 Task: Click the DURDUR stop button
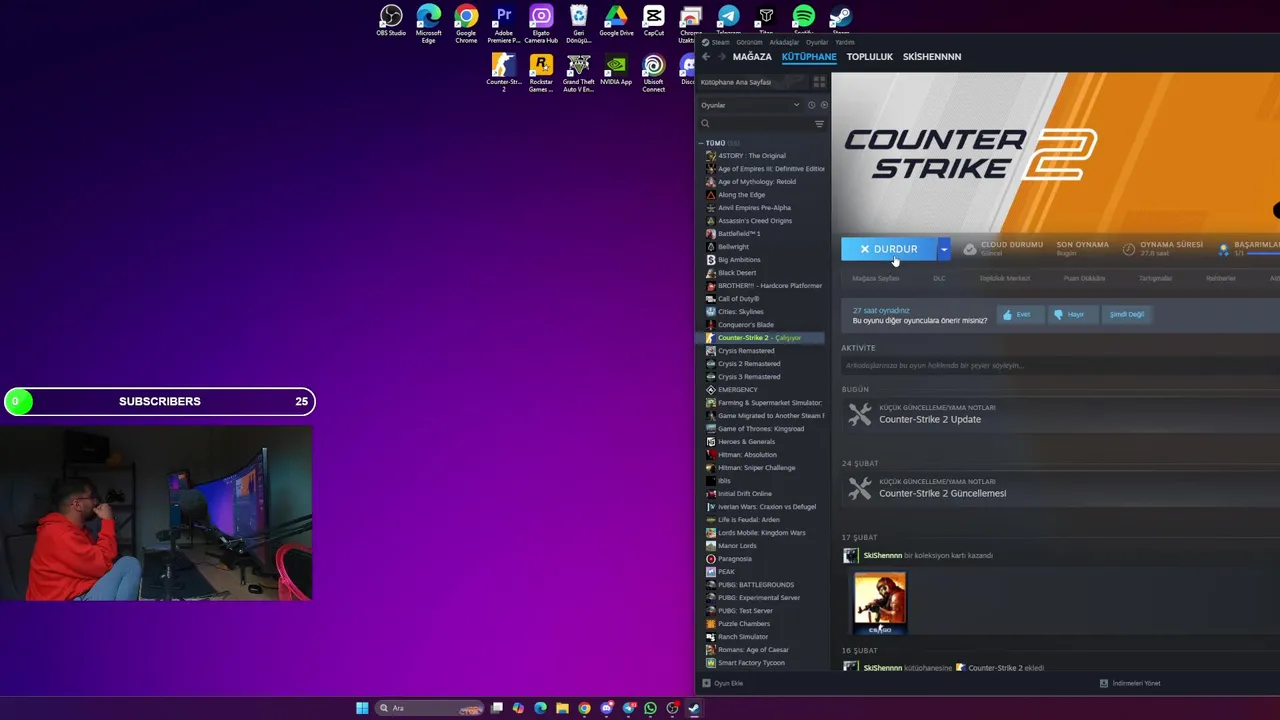(x=889, y=249)
